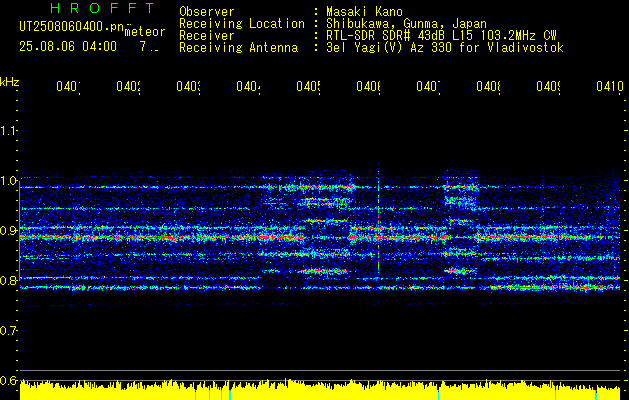The height and width of the screenshot is (400, 629).
Task: Click the 0403 time marker on the axis
Action: pyautogui.click(x=189, y=86)
